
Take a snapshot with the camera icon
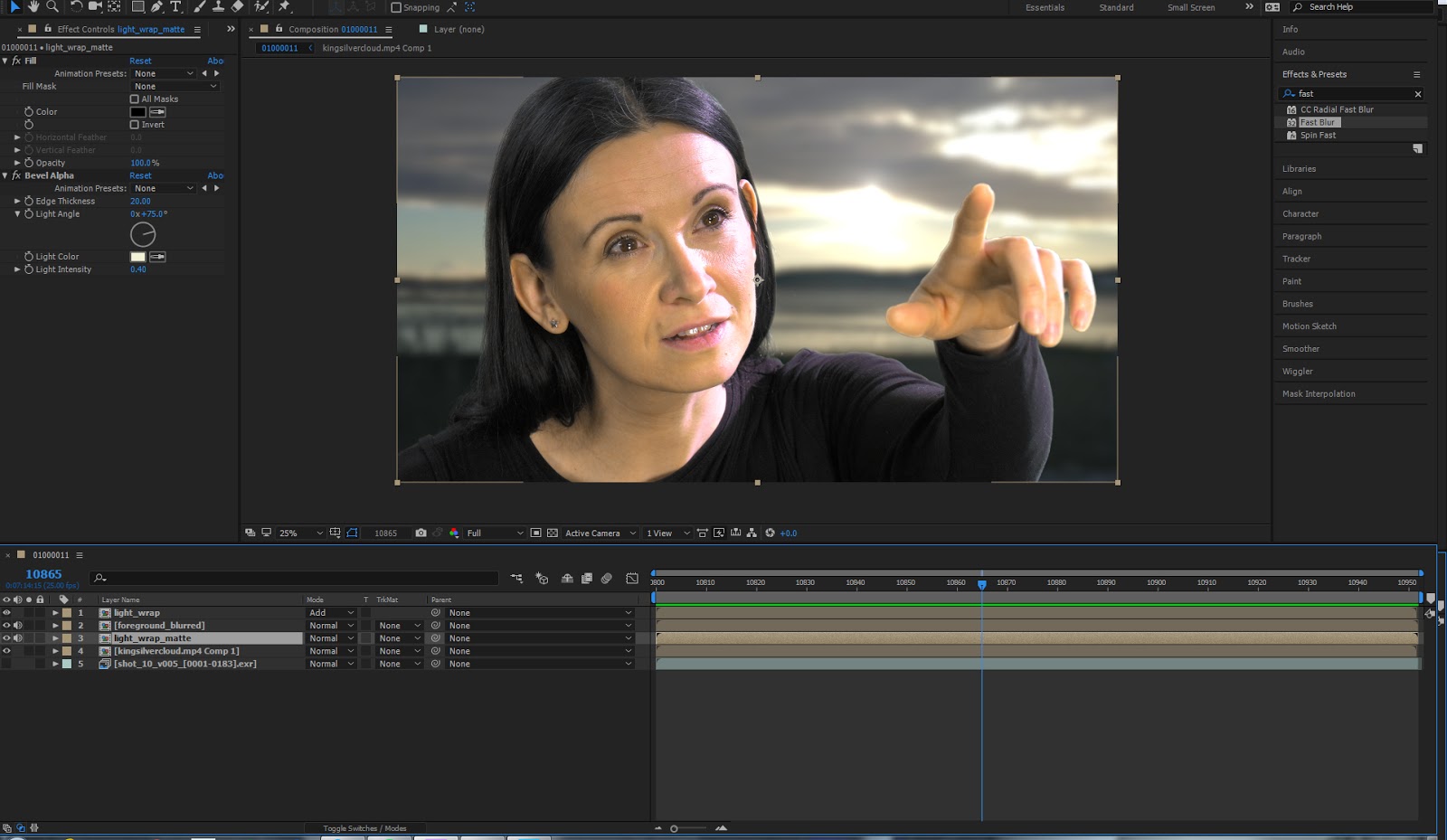(x=421, y=533)
